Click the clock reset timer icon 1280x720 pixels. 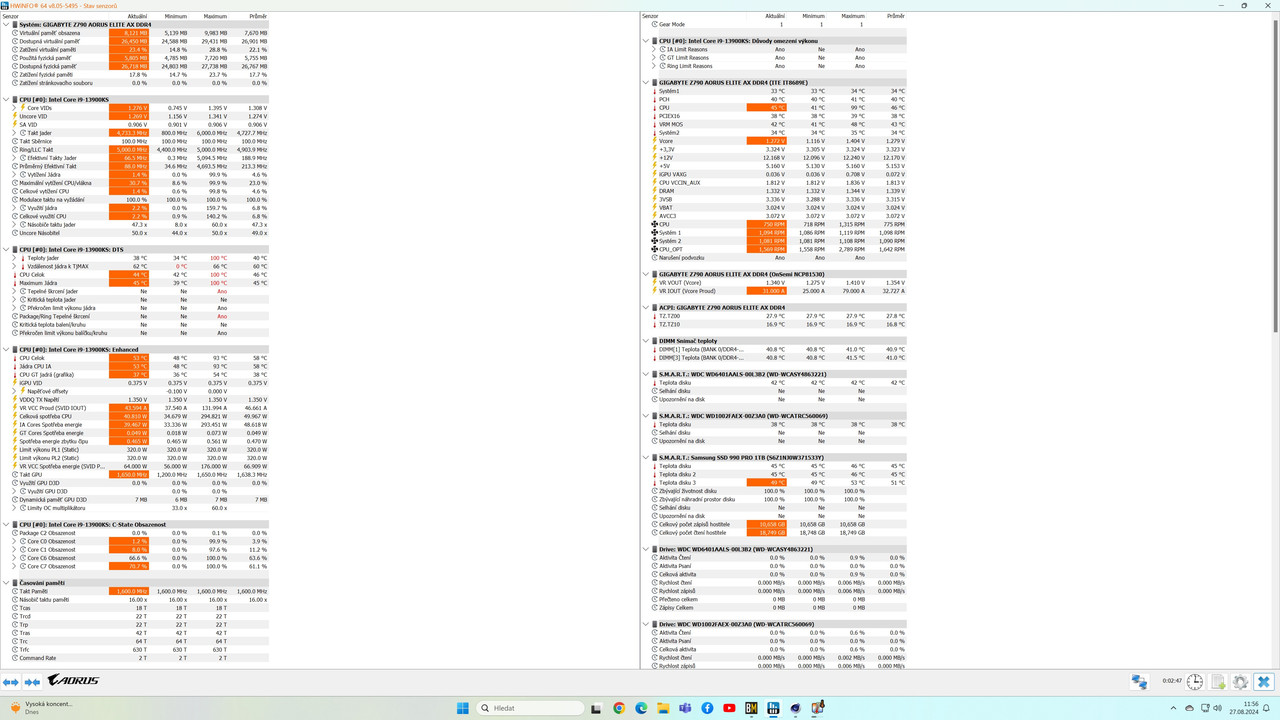(x=1195, y=682)
